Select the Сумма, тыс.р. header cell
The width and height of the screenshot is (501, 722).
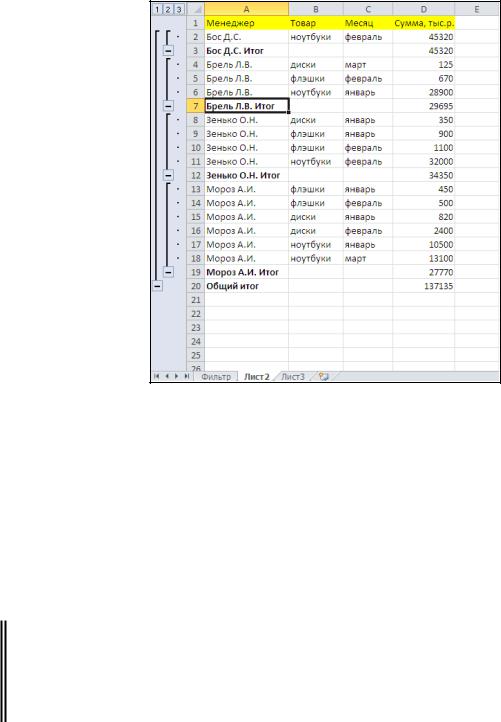[x=424, y=23]
